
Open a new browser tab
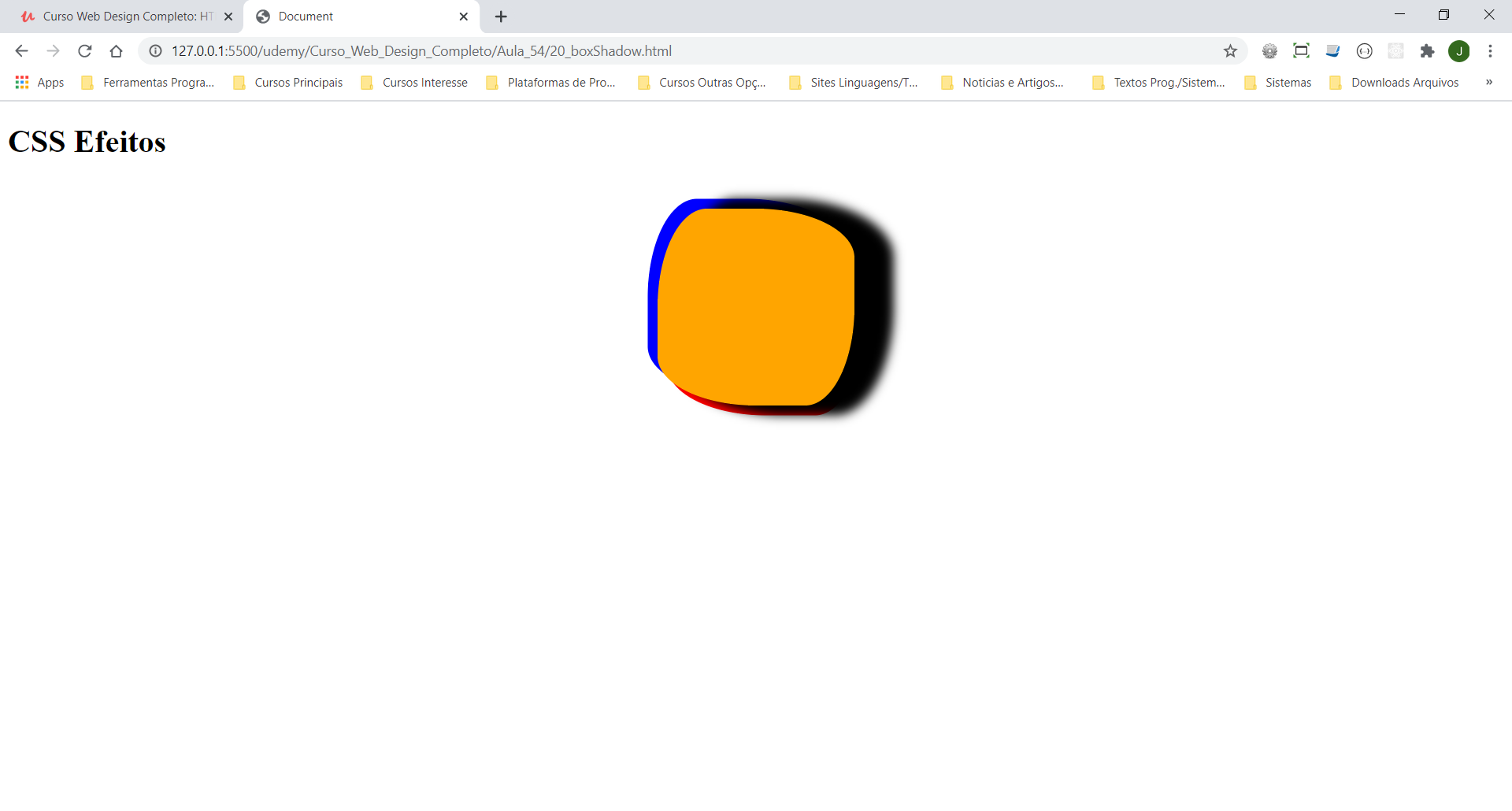(501, 17)
